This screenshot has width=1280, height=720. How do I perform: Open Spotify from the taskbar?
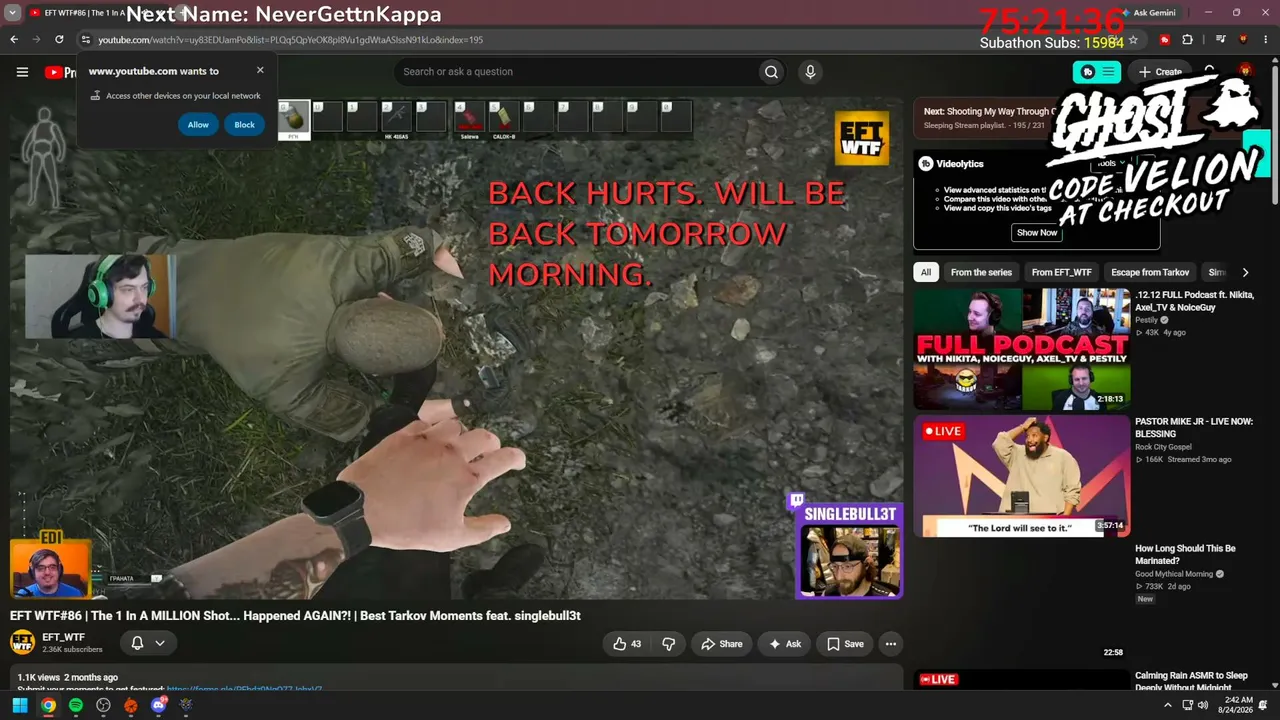(76, 706)
